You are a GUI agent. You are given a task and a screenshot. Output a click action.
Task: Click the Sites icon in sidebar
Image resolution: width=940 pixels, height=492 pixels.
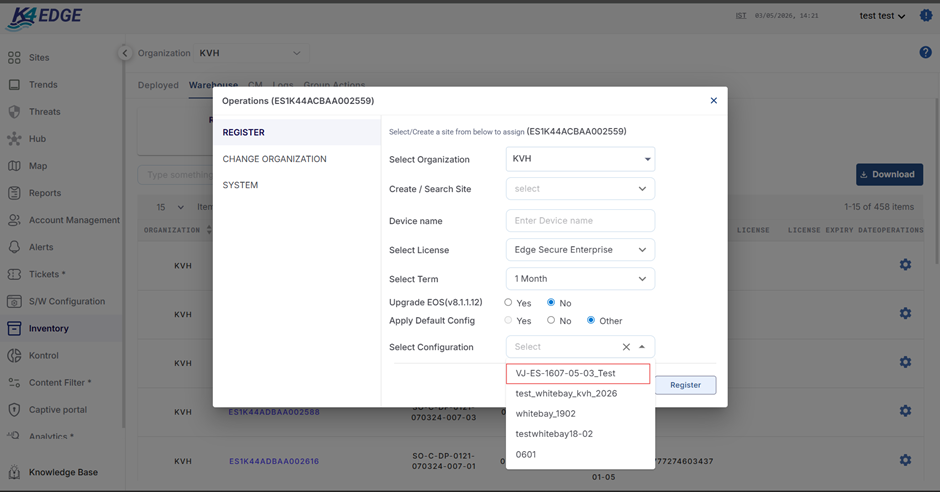(x=14, y=58)
